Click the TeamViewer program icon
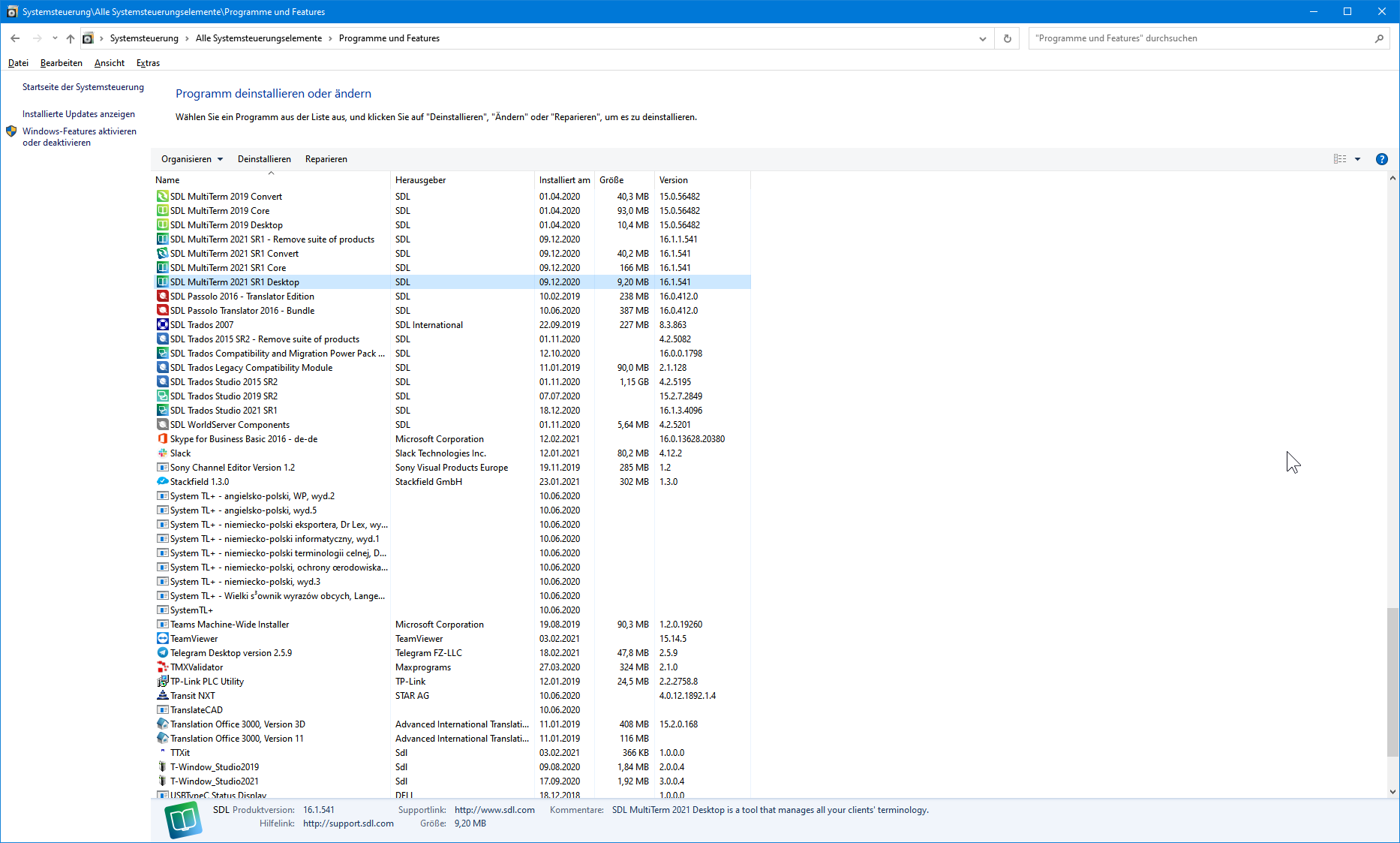This screenshot has height=843, width=1400. 162,639
